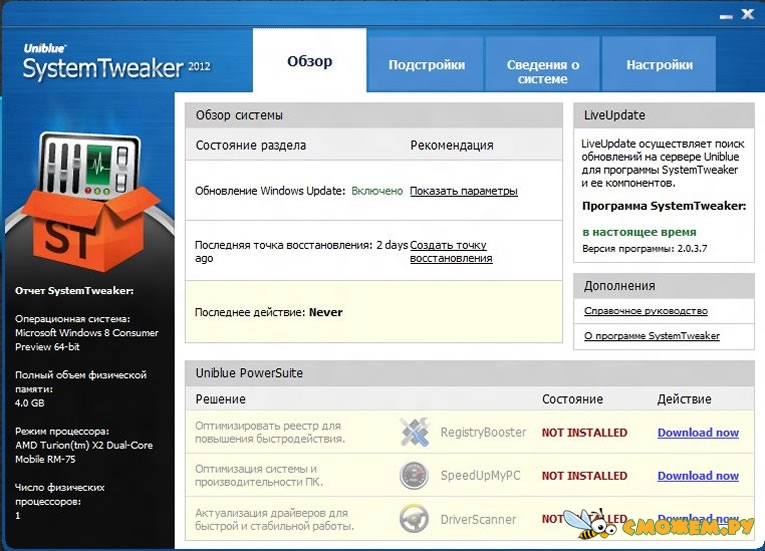Click the Состояние раздела column header
The image size is (765, 551).
[x=251, y=145]
